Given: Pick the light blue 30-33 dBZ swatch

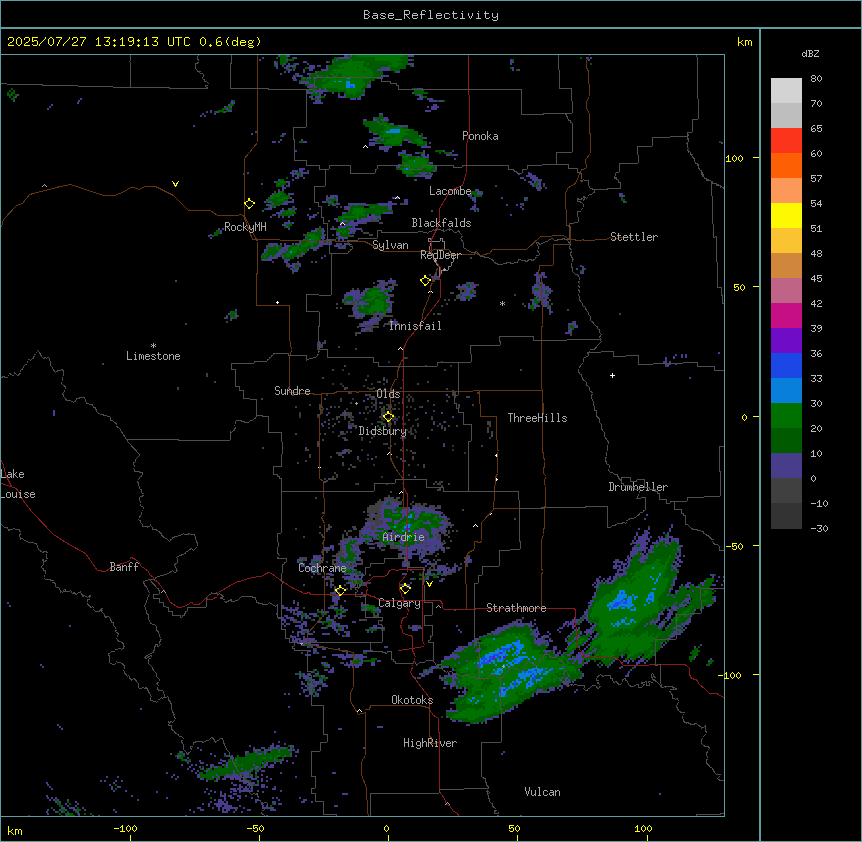Looking at the screenshot, I should (x=786, y=391).
